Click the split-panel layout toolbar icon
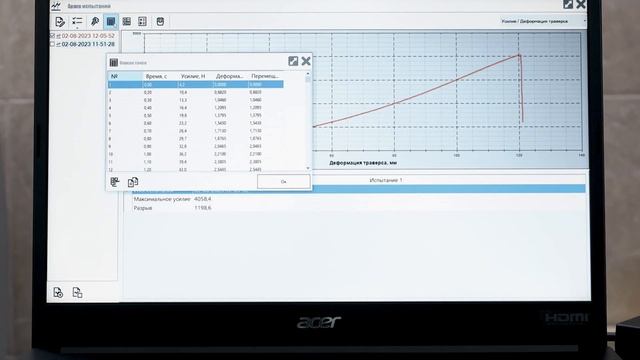The height and width of the screenshot is (360, 640). point(142,21)
